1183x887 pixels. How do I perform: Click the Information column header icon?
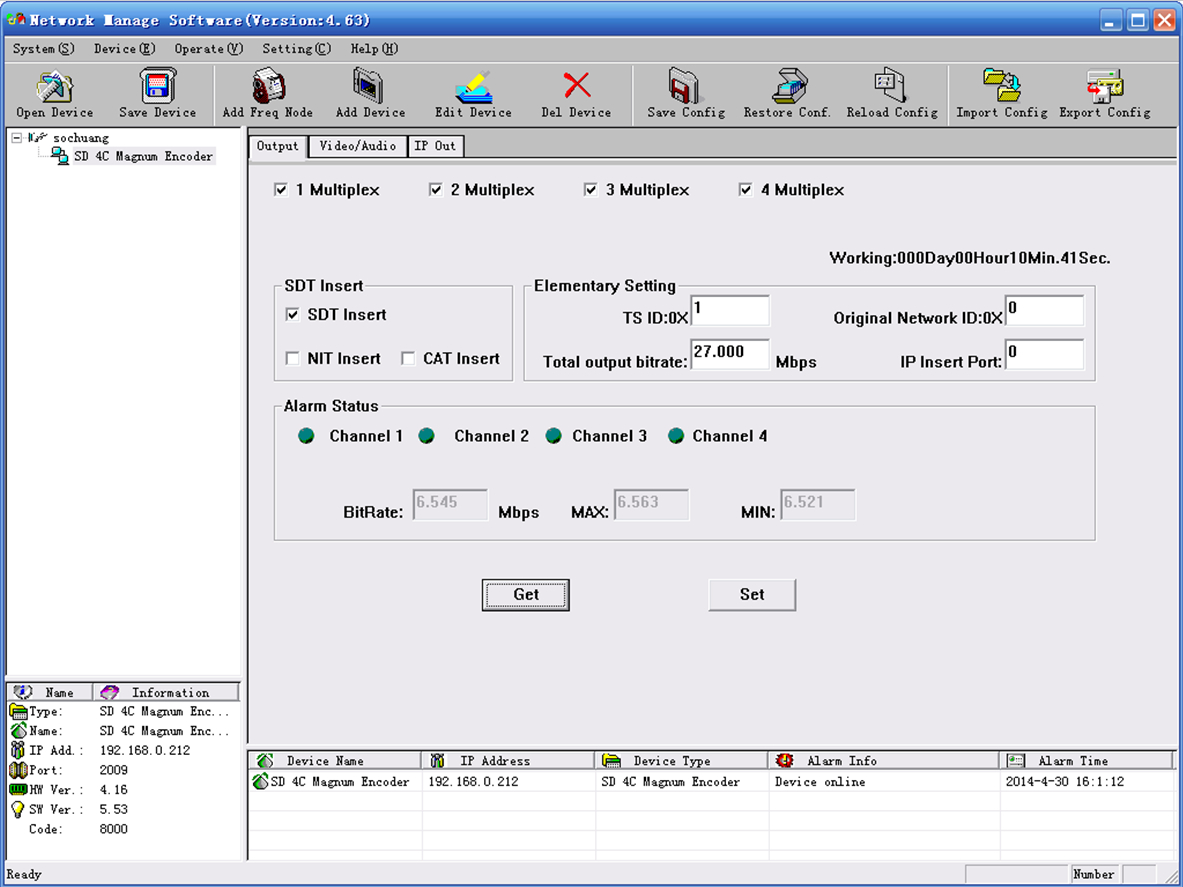tap(109, 692)
